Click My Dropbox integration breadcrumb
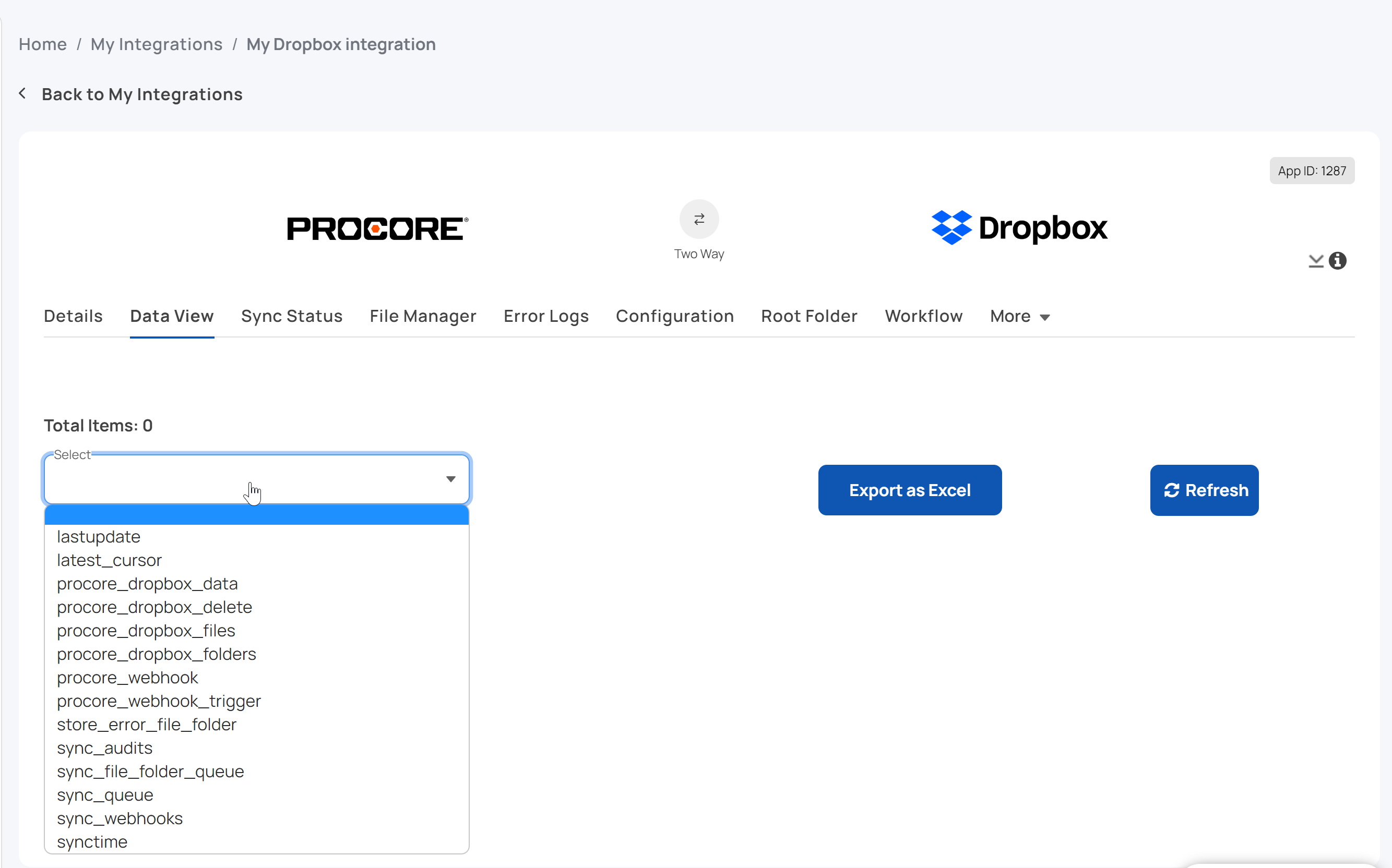This screenshot has height=868, width=1392. [340, 44]
